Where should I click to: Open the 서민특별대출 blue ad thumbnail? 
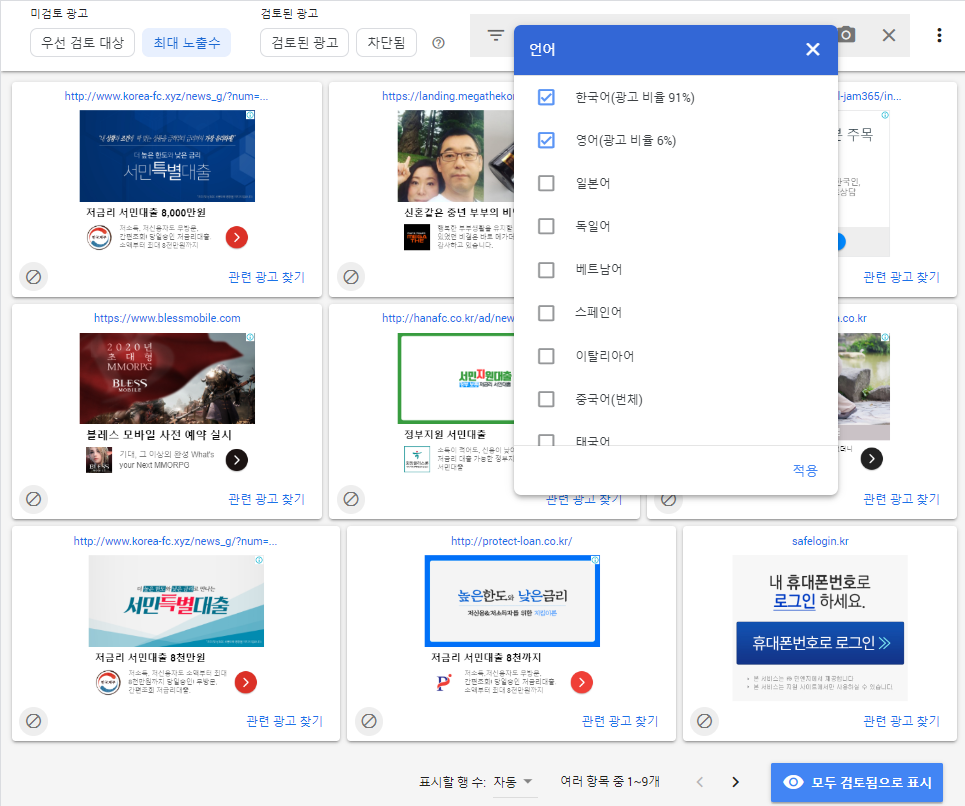[x=167, y=156]
